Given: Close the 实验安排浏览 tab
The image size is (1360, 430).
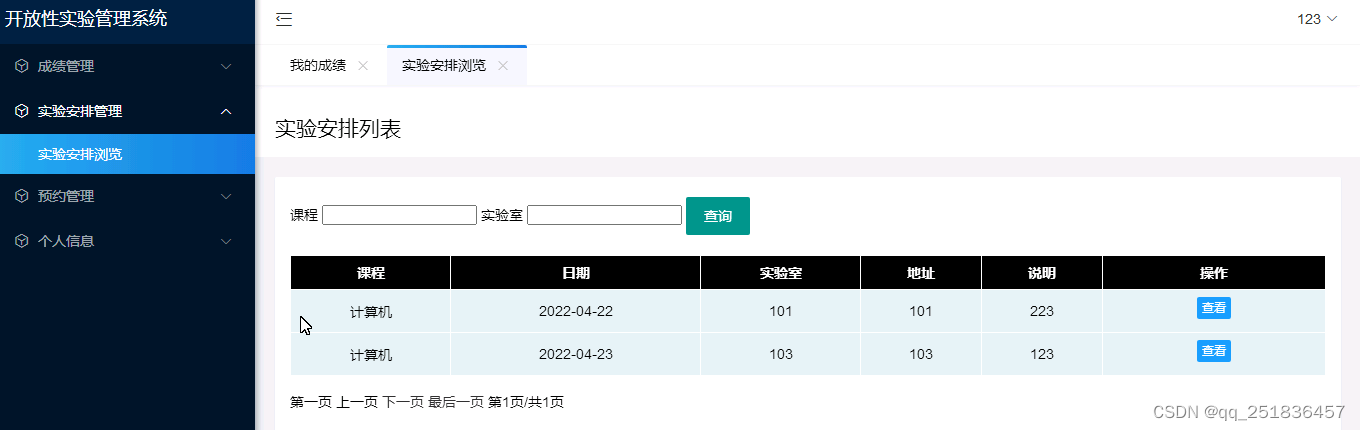Looking at the screenshot, I should pyautogui.click(x=503, y=66).
